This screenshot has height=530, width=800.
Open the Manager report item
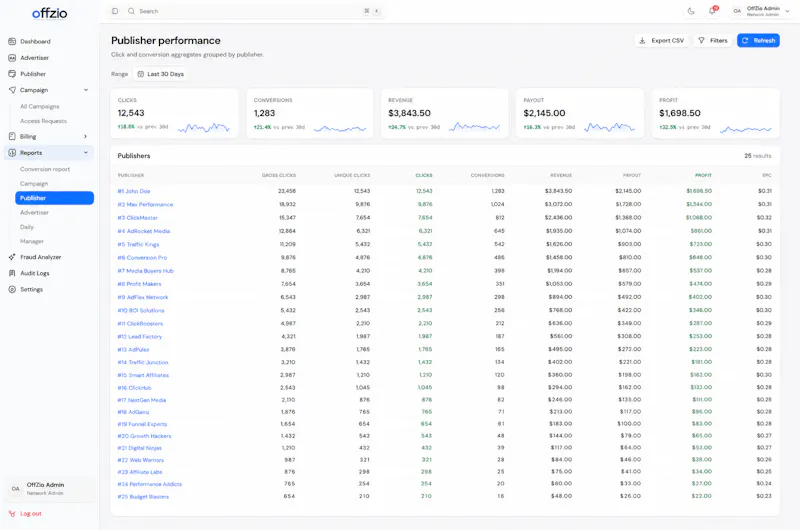pyautogui.click(x=32, y=241)
